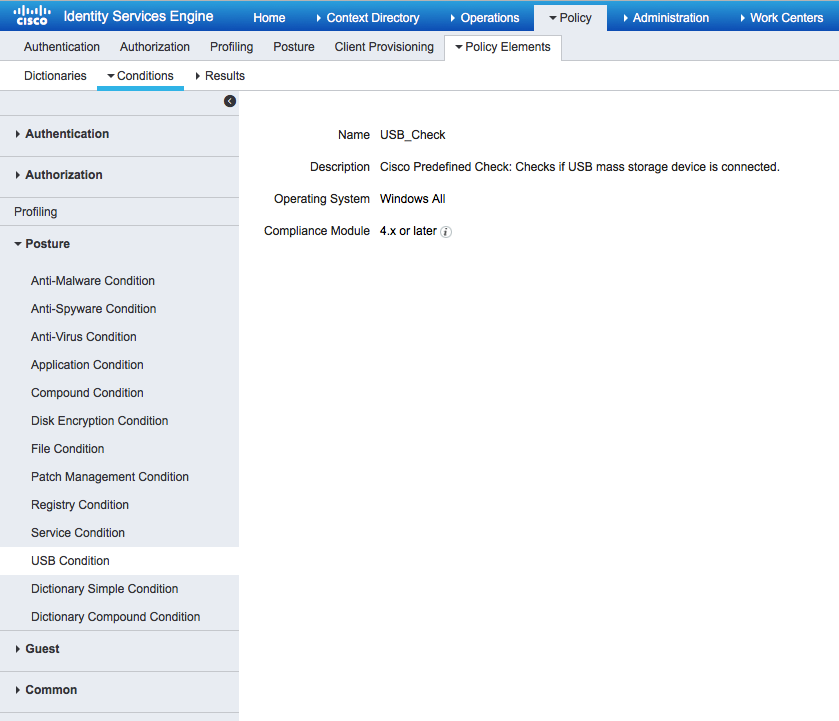Open Disk Encryption Condition
The height and width of the screenshot is (721, 839).
coord(100,421)
